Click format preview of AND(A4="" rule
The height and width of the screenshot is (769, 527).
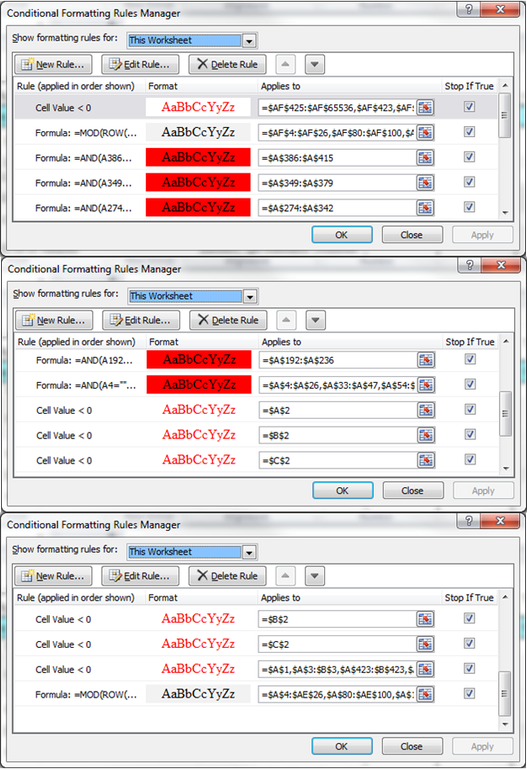(199, 384)
